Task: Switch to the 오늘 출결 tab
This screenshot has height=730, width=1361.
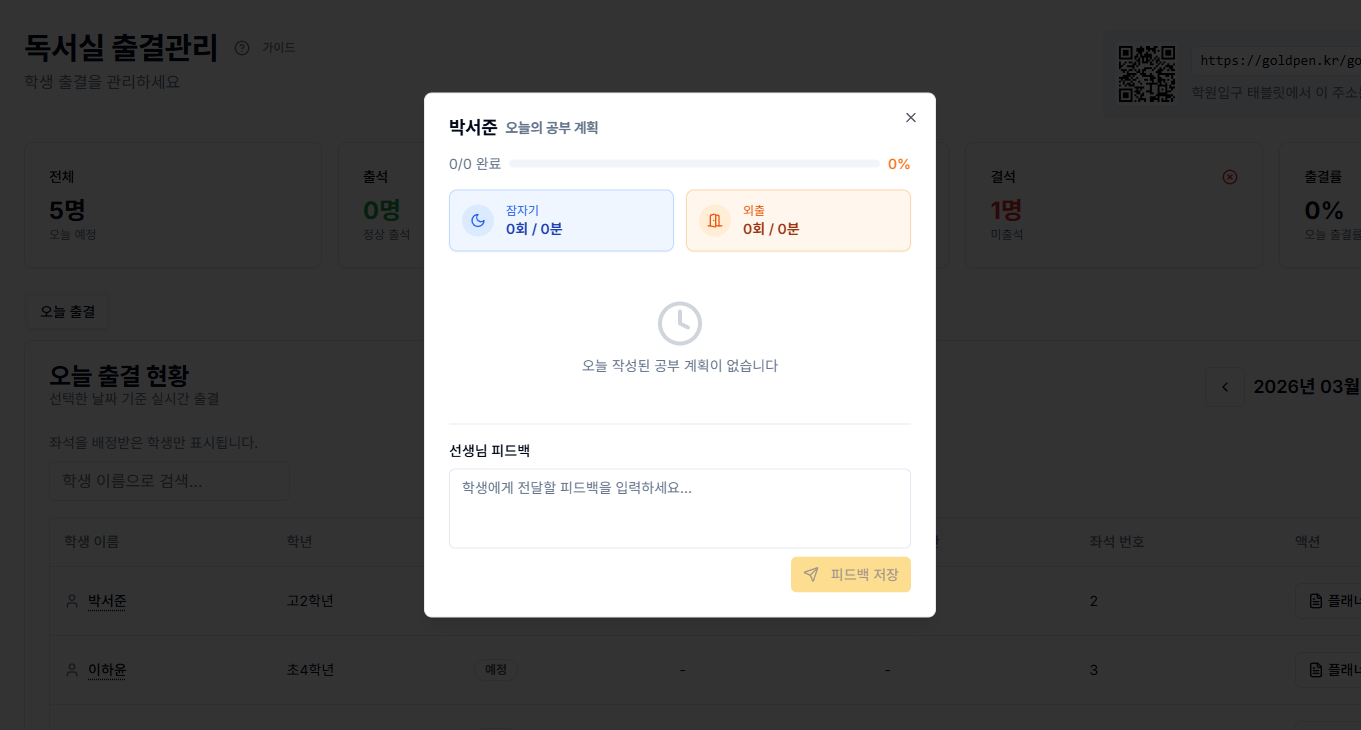Action: click(x=66, y=311)
